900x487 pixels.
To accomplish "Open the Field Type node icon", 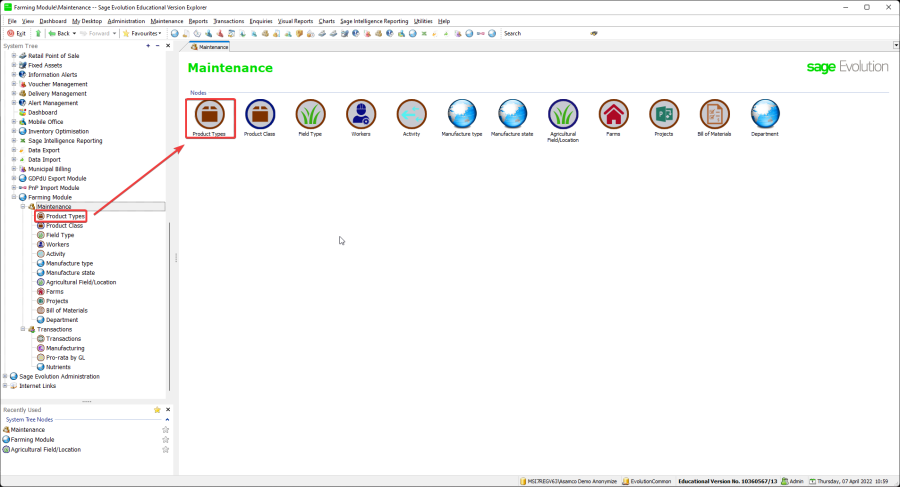I will pyautogui.click(x=310, y=114).
